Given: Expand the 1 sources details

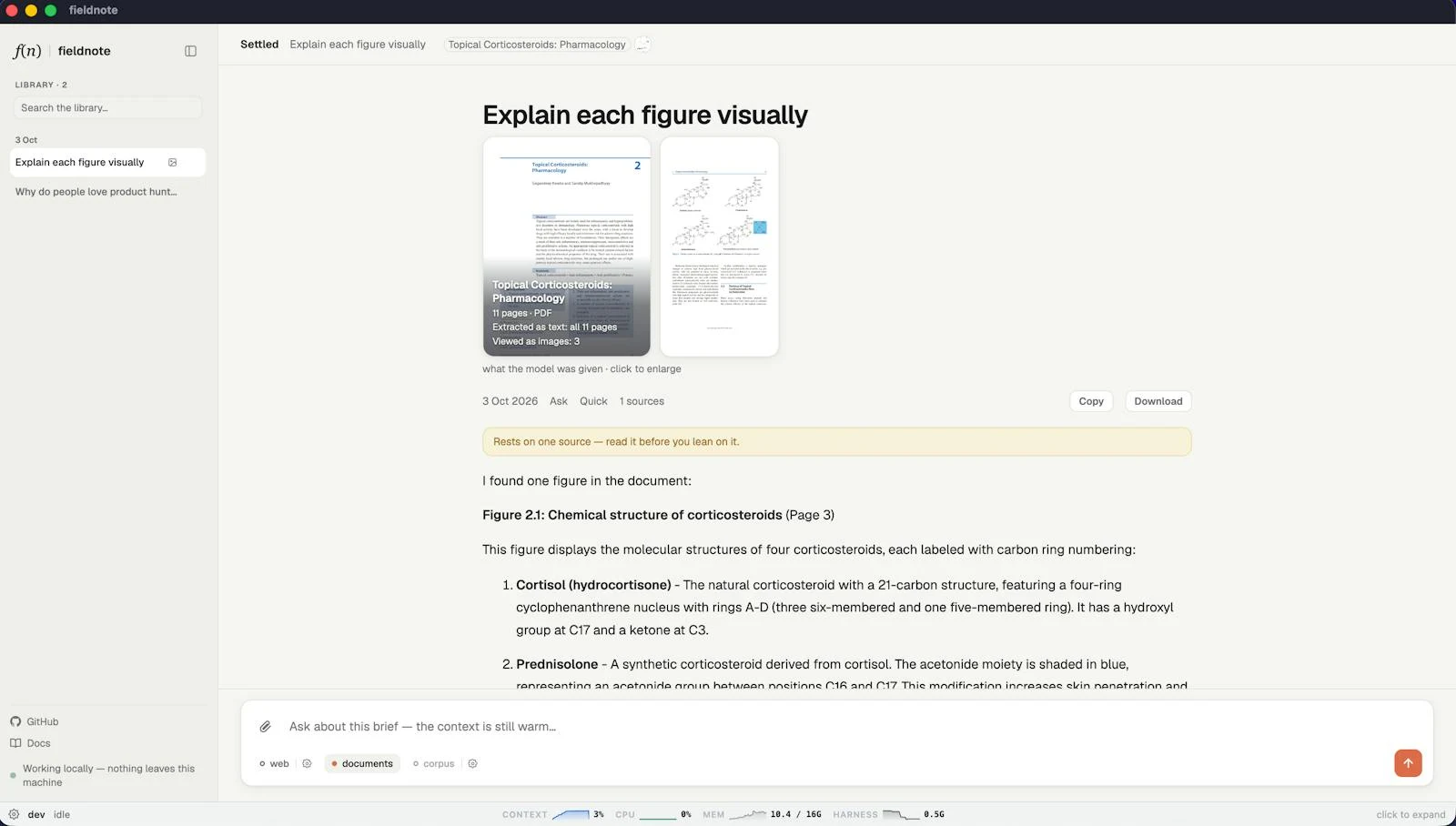Looking at the screenshot, I should pos(642,401).
